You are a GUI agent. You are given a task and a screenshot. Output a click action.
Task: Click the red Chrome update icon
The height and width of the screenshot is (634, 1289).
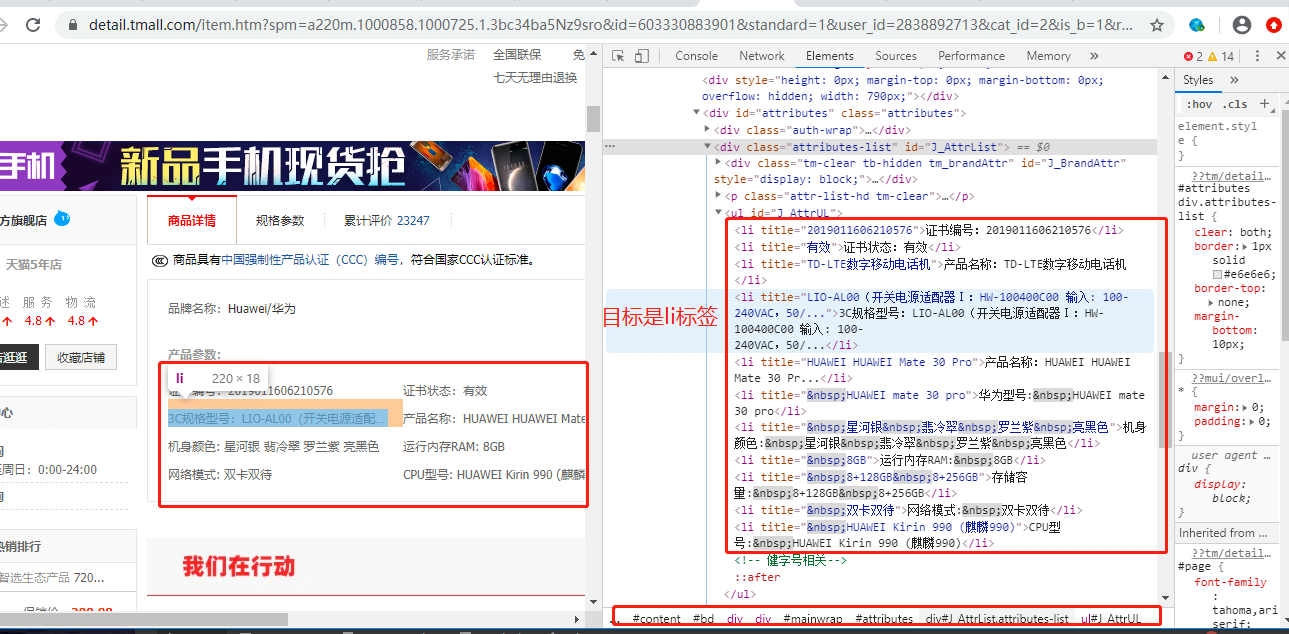[1274, 26]
